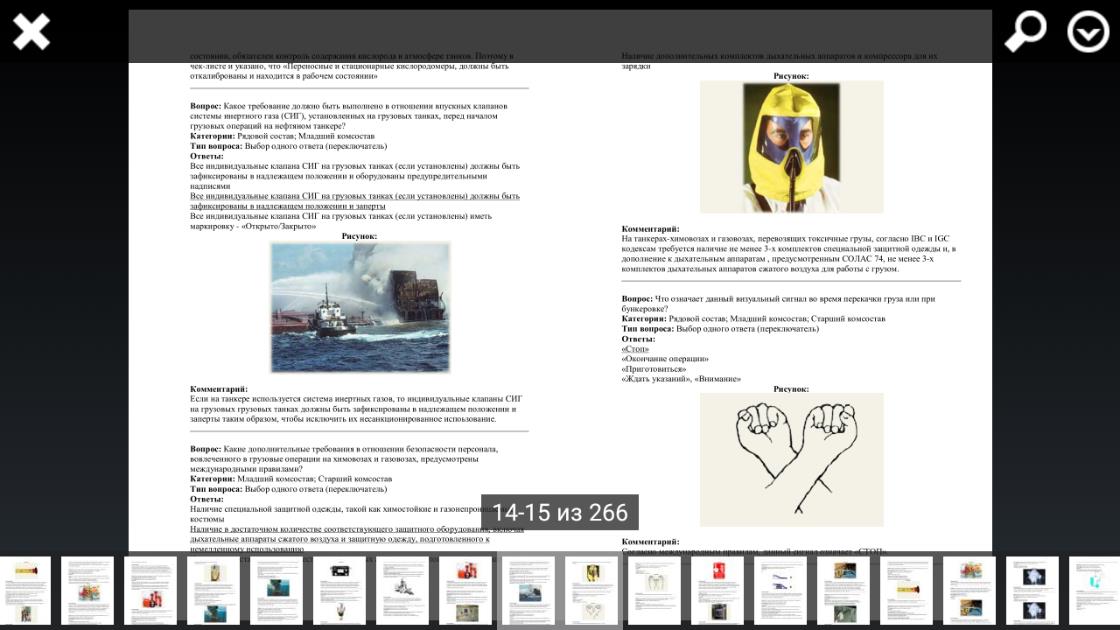Select the highlighted thumbnail with the ship photo

tap(528, 591)
